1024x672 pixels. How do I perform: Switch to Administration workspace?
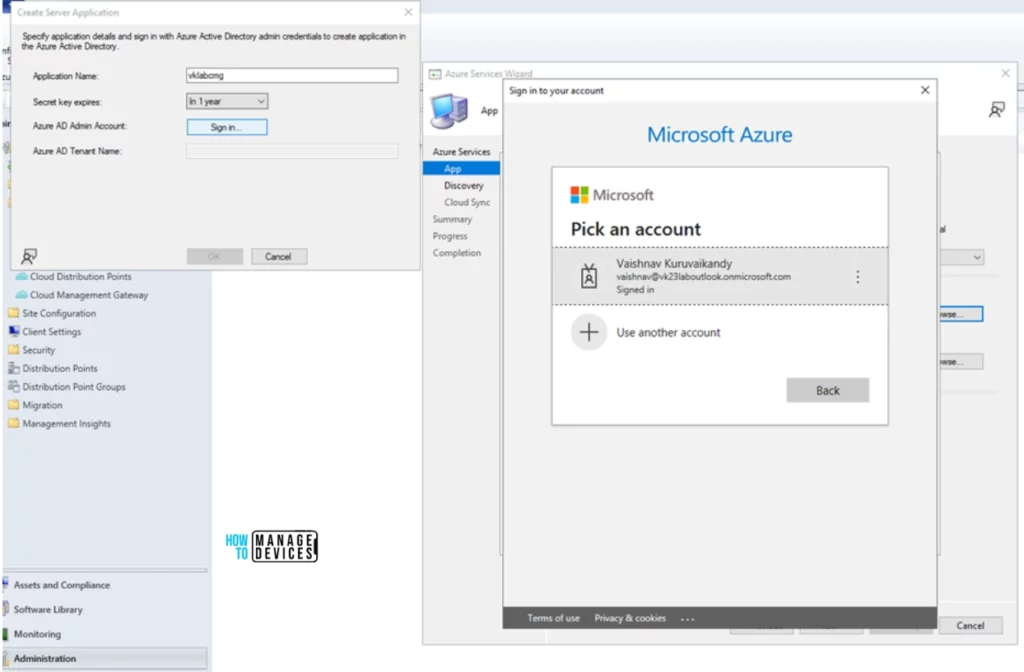(104, 658)
